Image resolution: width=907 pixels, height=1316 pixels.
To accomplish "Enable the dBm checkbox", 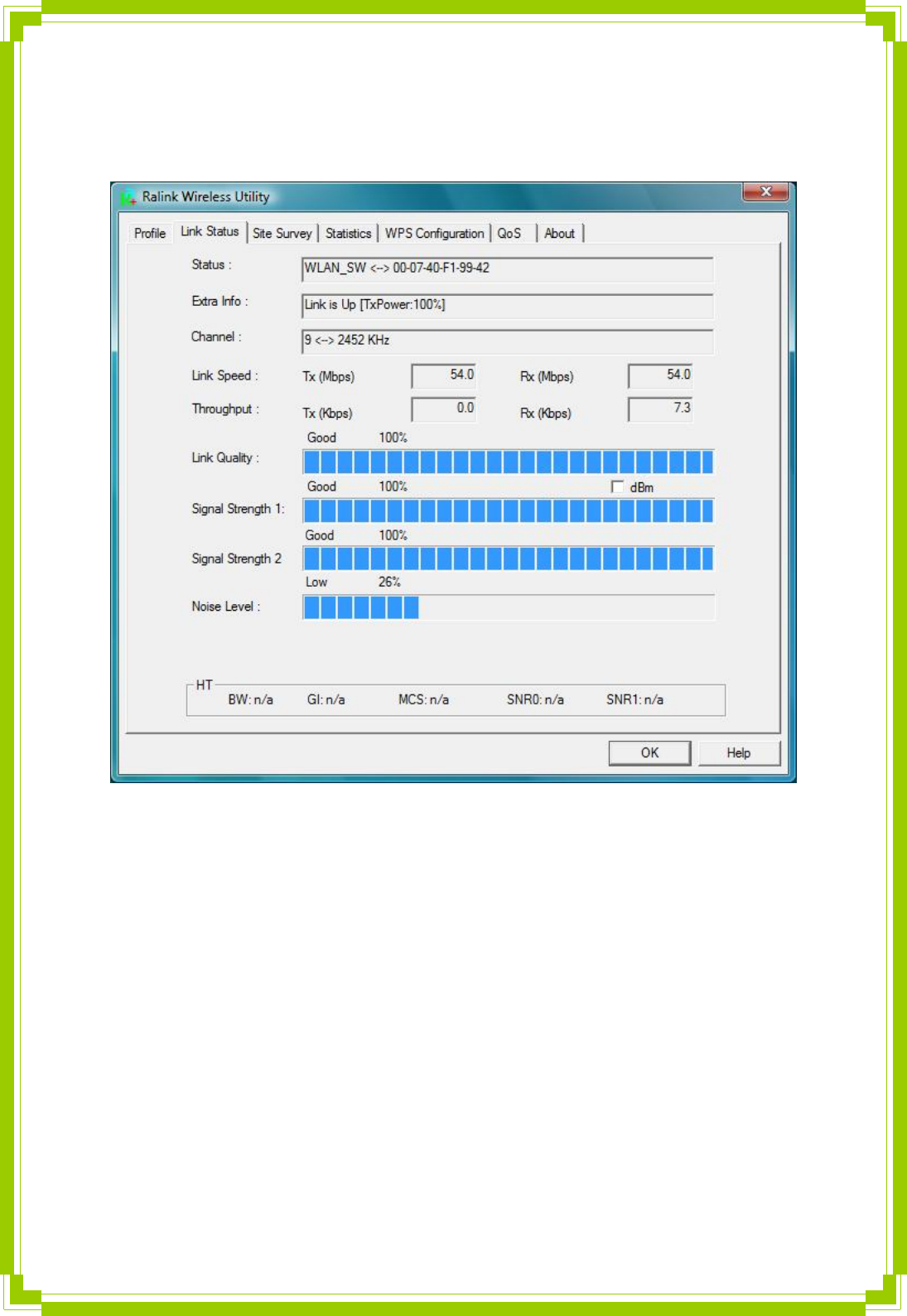I will click(617, 486).
